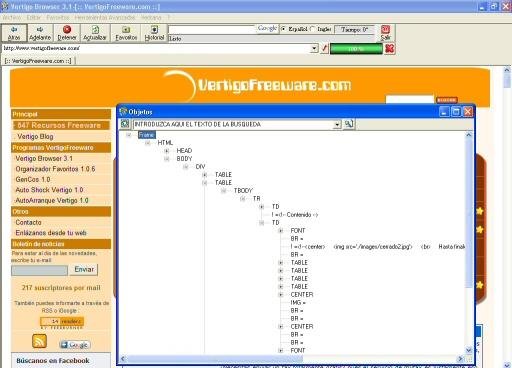Maximize the Objetos window
The image size is (512, 368).
[x=456, y=112]
